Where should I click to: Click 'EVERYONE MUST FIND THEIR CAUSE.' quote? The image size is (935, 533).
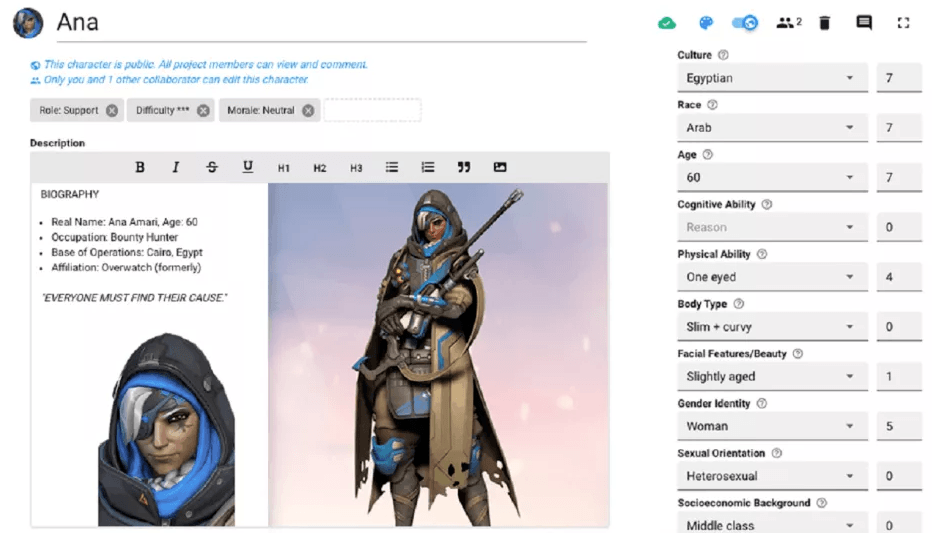(134, 298)
